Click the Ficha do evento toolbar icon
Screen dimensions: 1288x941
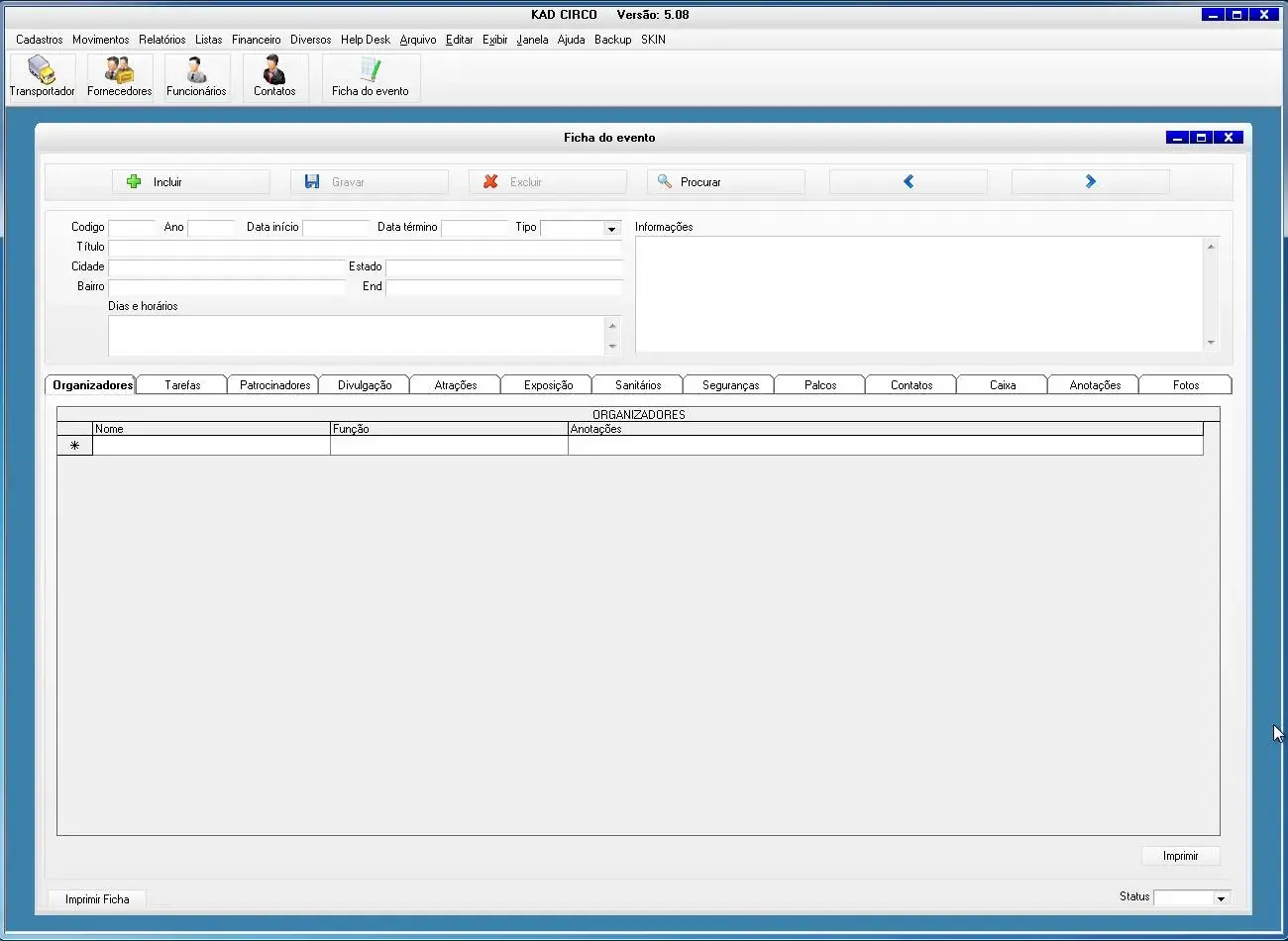[371, 76]
